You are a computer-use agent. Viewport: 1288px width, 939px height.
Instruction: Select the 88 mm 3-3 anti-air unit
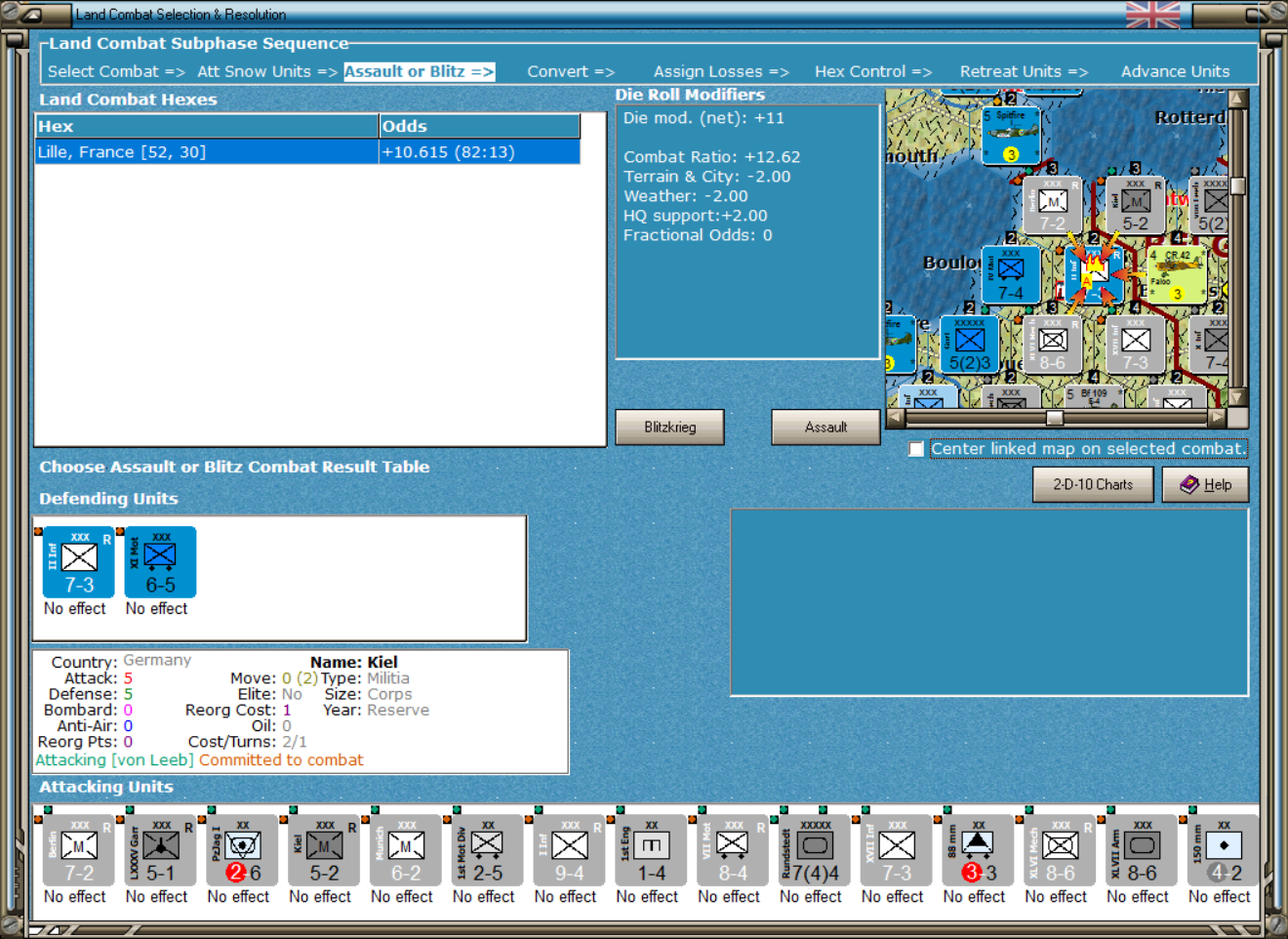pyautogui.click(x=980, y=850)
